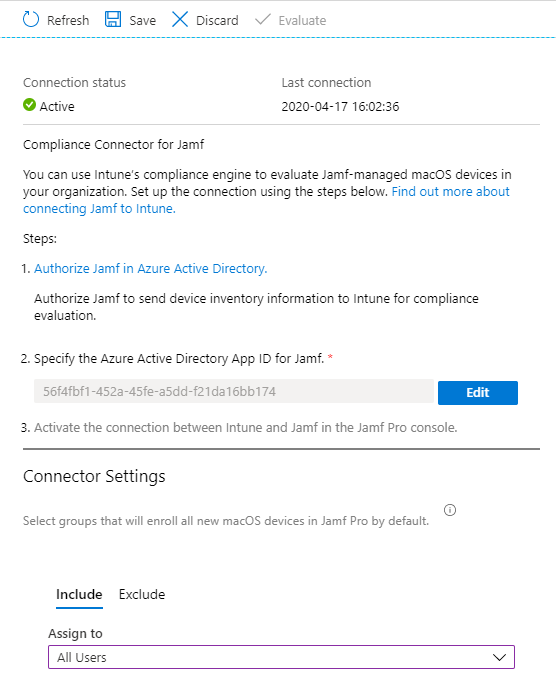This screenshot has height=696, width=556.
Task: Open the All Users assignment dropdown
Action: pyautogui.click(x=281, y=657)
